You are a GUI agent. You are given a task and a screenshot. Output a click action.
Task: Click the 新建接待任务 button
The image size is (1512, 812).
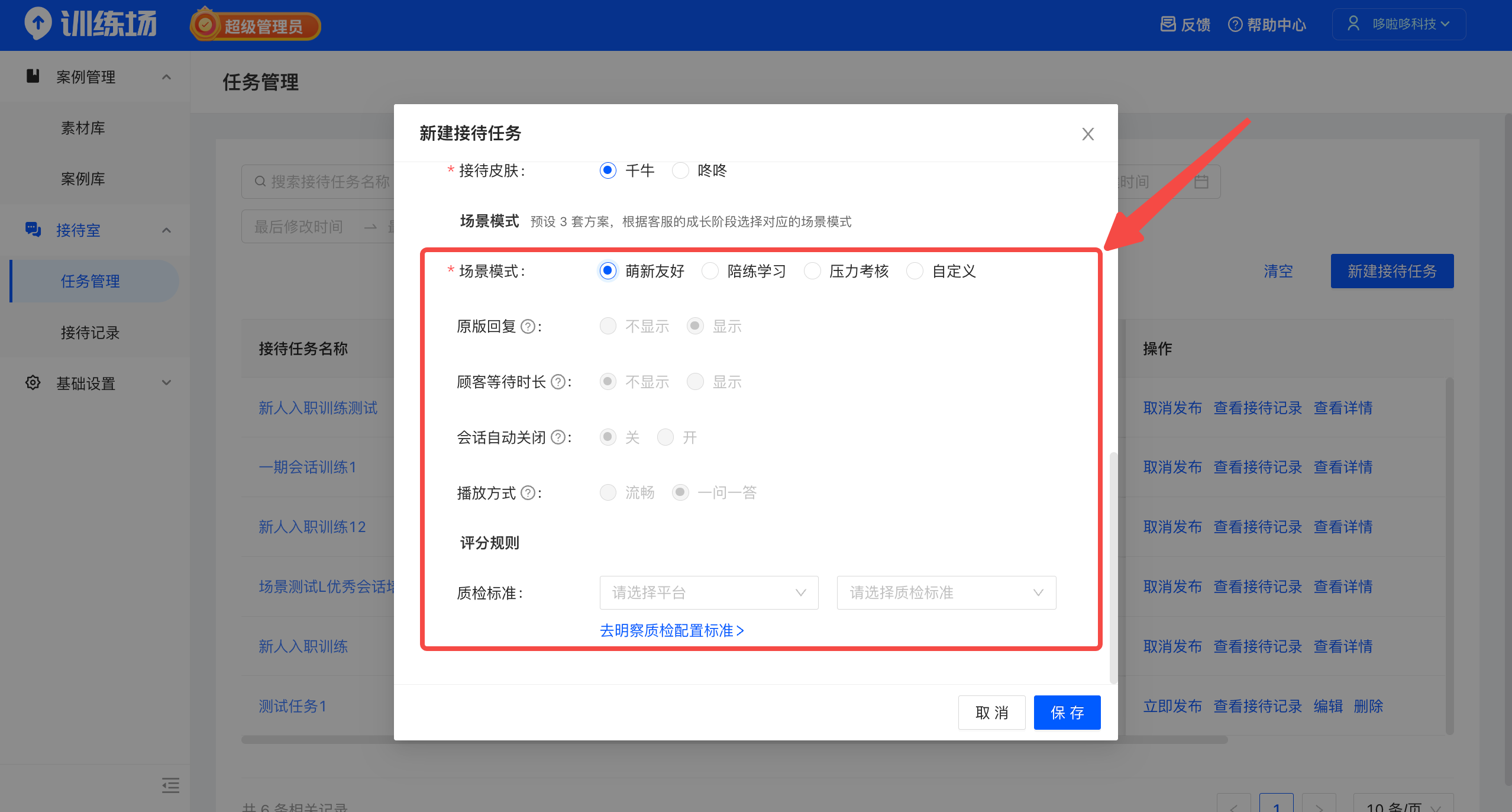1392,271
